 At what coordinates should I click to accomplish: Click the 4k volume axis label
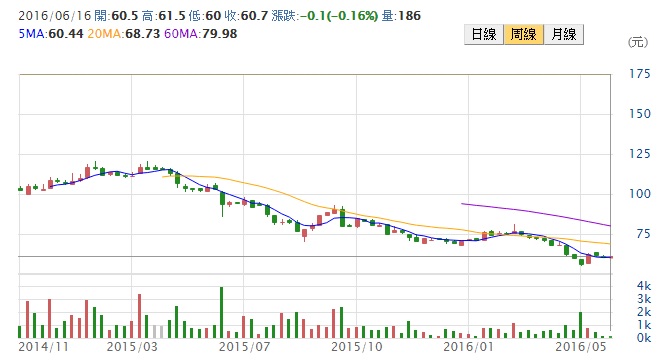point(644,285)
